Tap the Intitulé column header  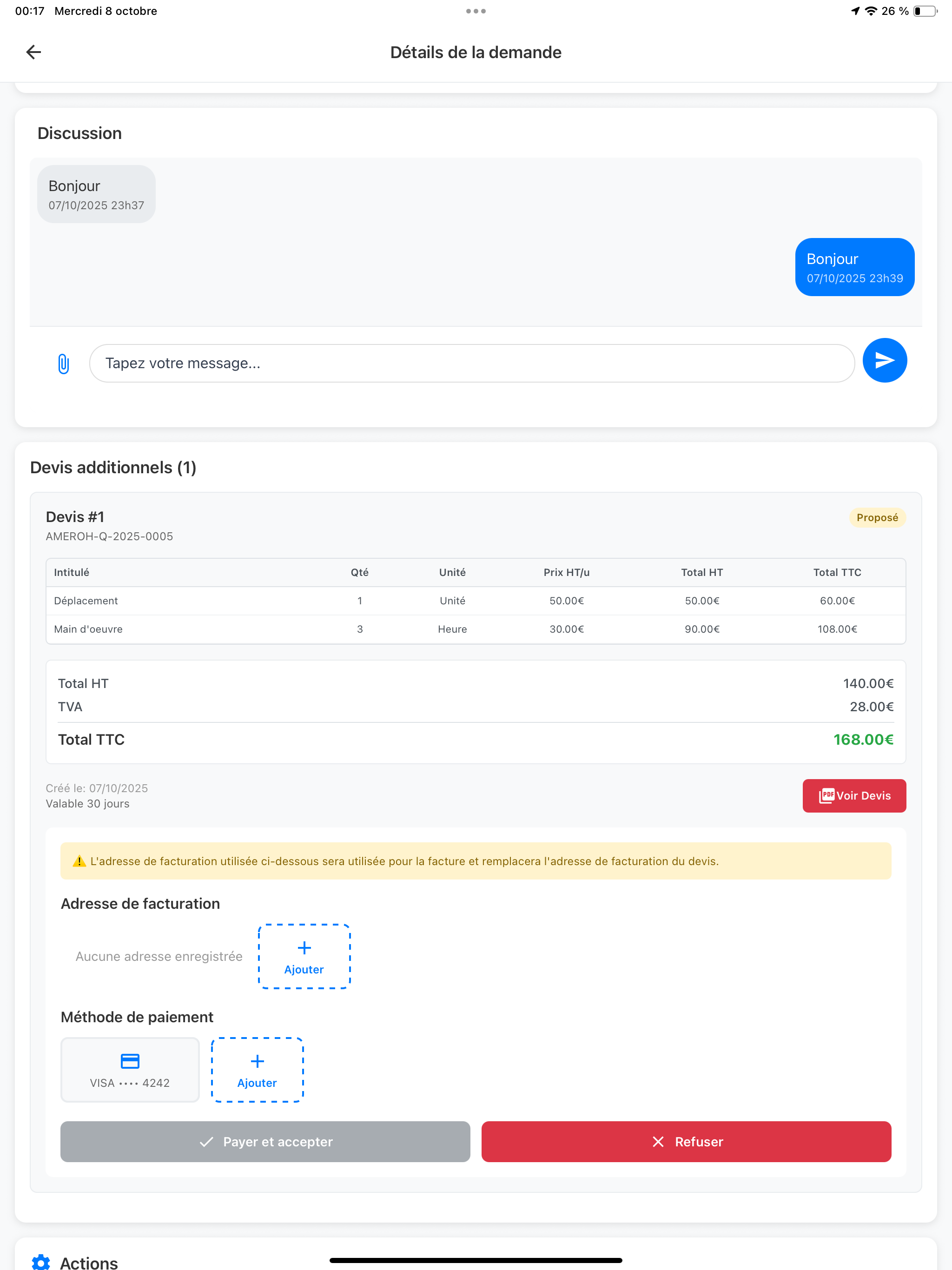coord(71,572)
